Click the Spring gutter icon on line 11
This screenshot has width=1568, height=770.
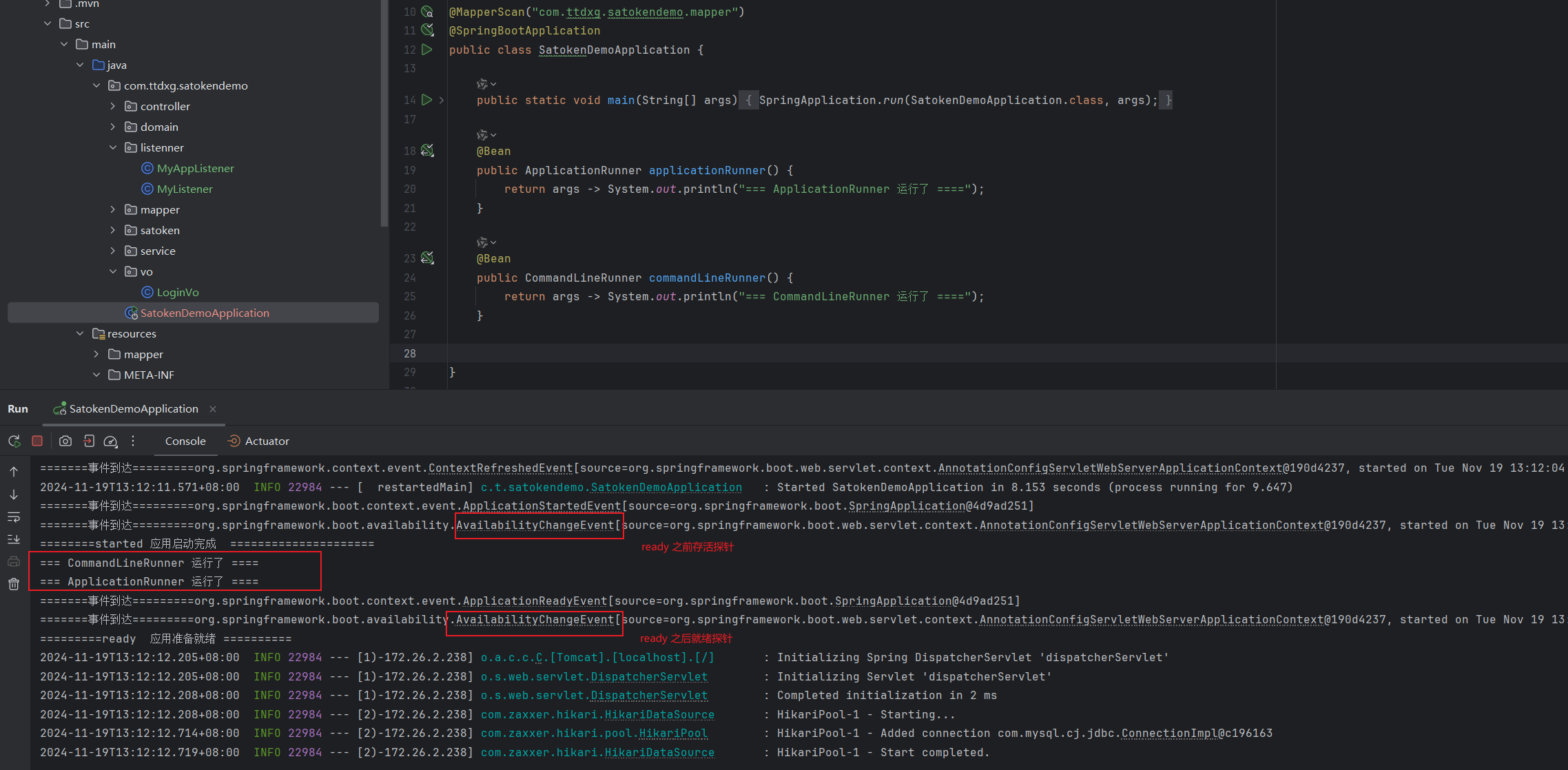point(428,30)
